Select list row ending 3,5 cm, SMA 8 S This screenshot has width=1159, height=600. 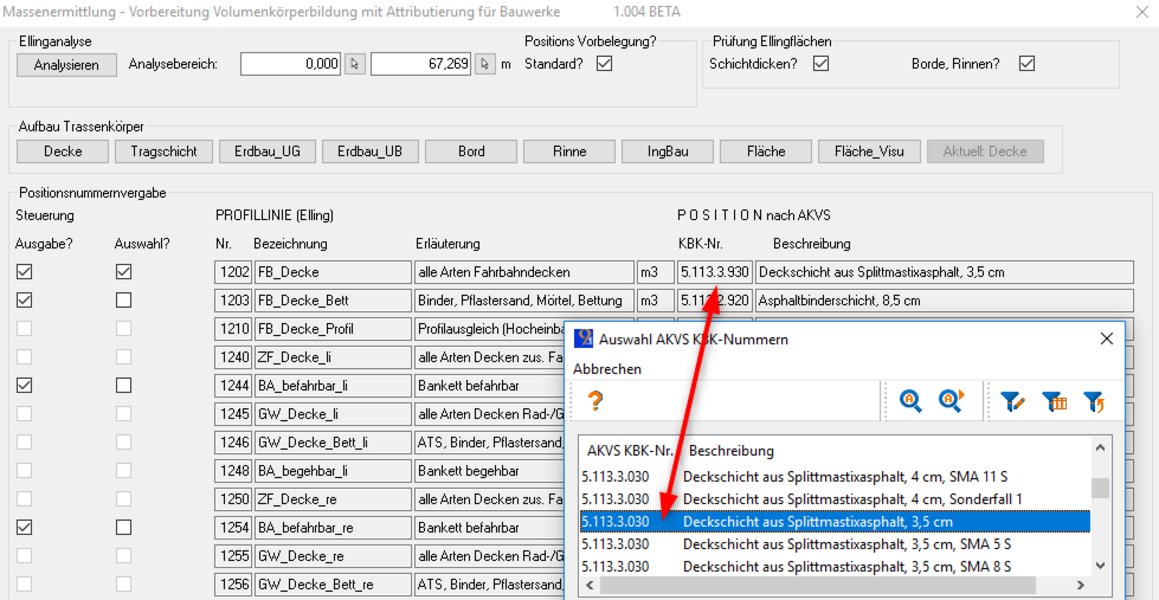(835, 567)
